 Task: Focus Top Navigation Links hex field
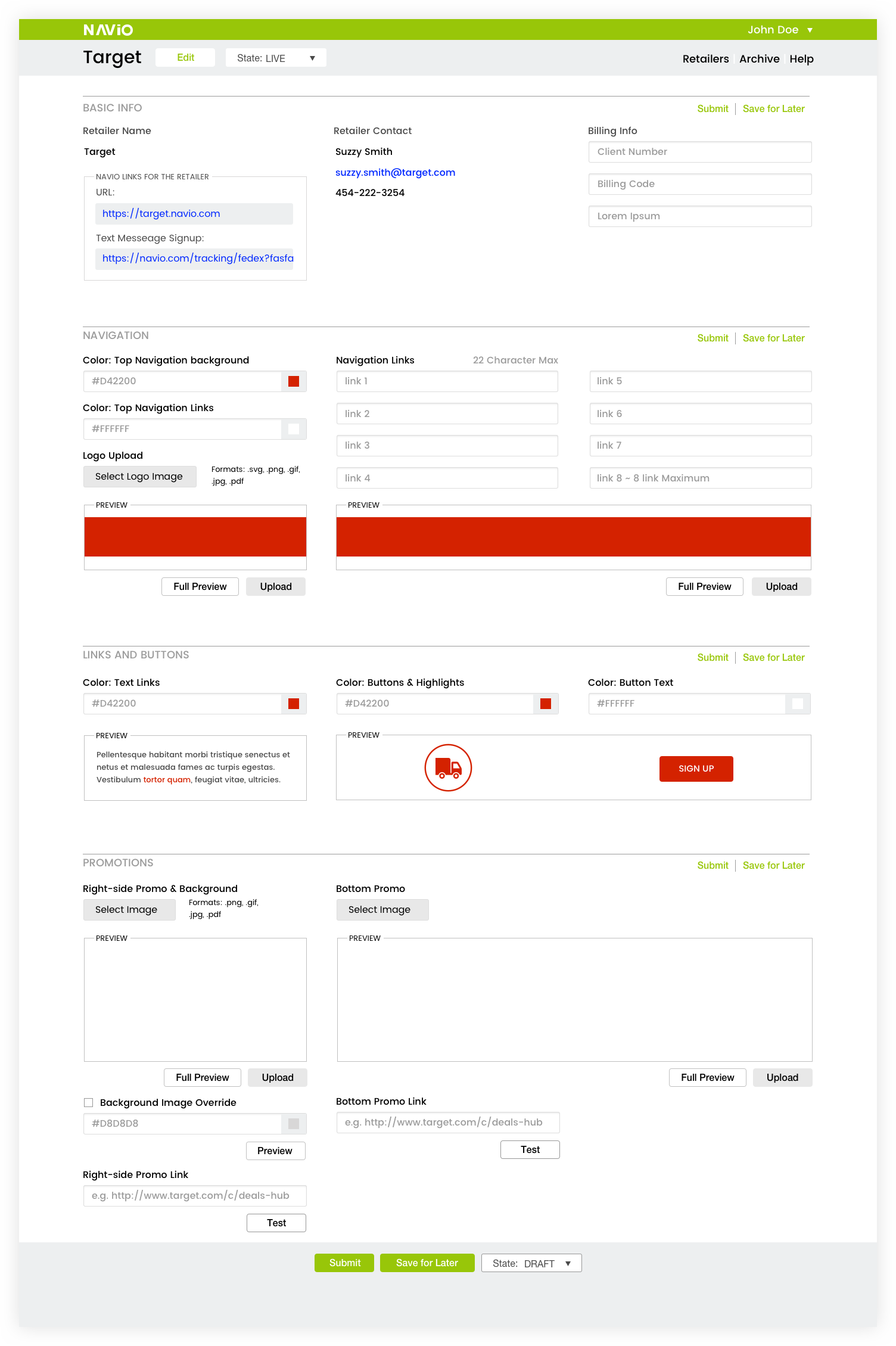click(x=182, y=429)
